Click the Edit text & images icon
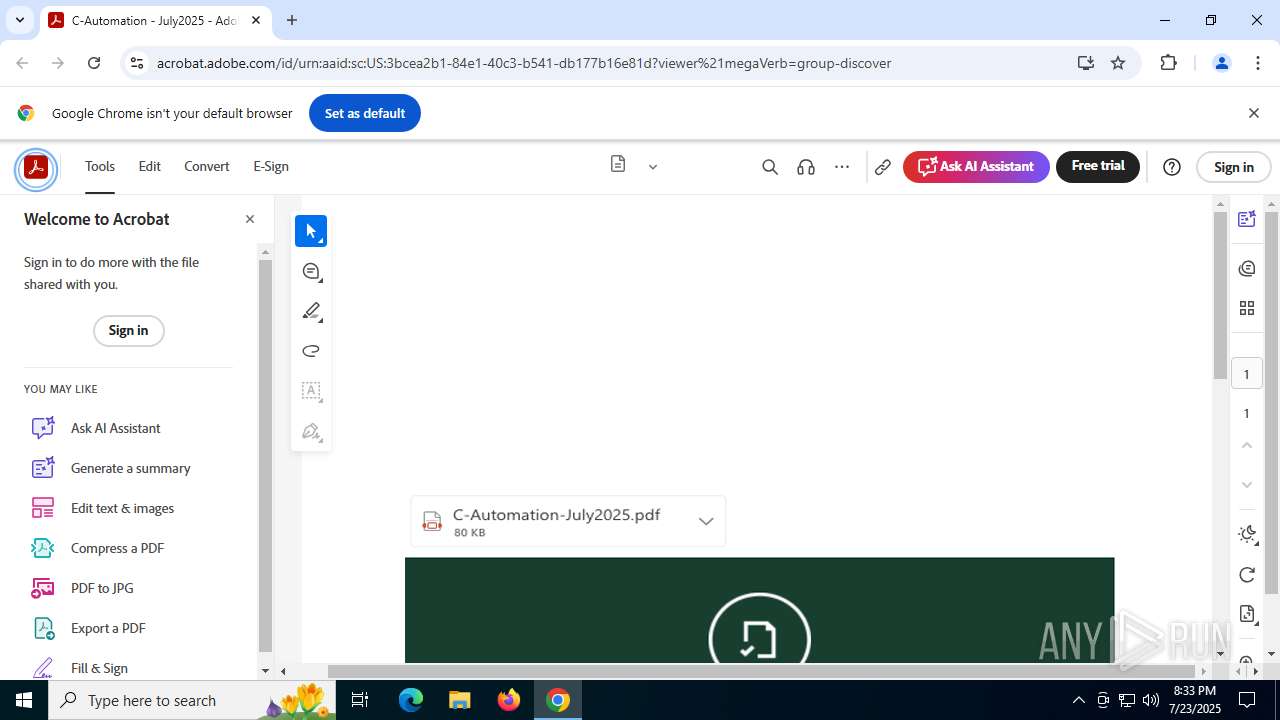This screenshot has height=720, width=1280. [x=43, y=508]
